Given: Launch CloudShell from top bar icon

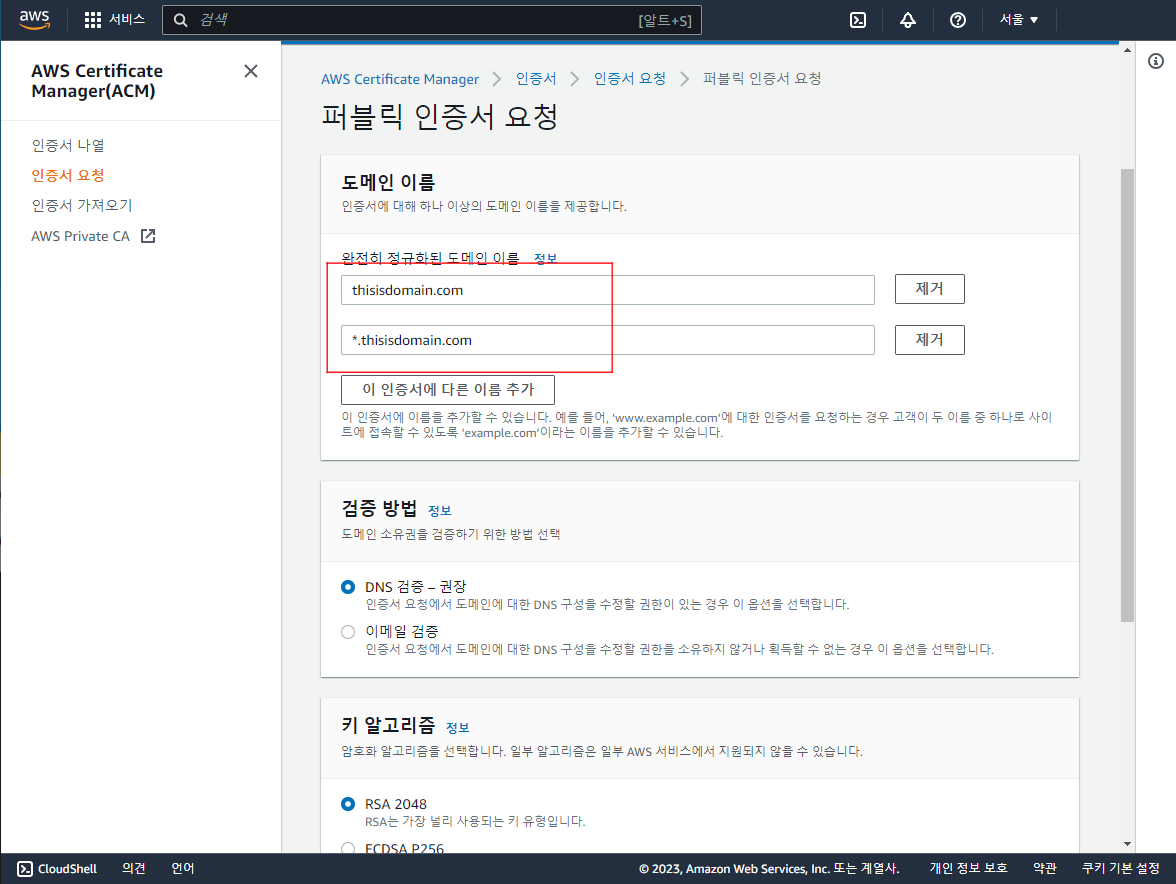Looking at the screenshot, I should [858, 20].
